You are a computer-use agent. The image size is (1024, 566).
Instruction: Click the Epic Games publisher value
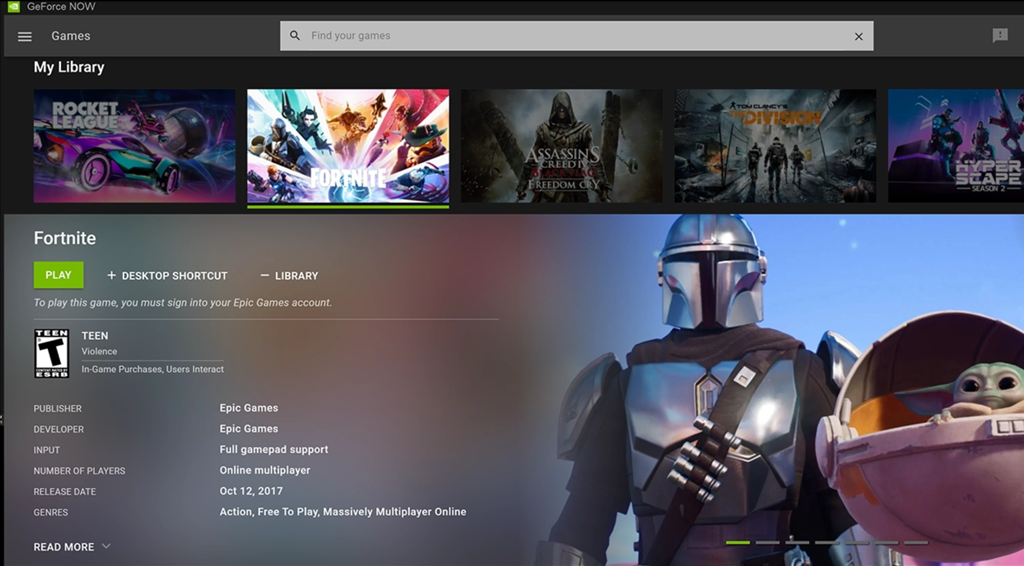tap(249, 408)
